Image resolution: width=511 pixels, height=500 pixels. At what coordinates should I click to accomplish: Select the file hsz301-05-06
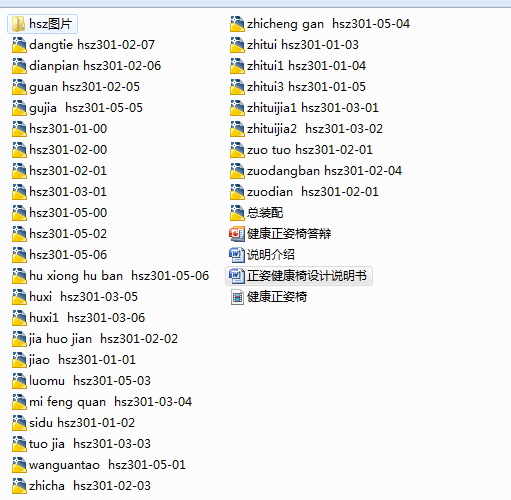coord(59,255)
